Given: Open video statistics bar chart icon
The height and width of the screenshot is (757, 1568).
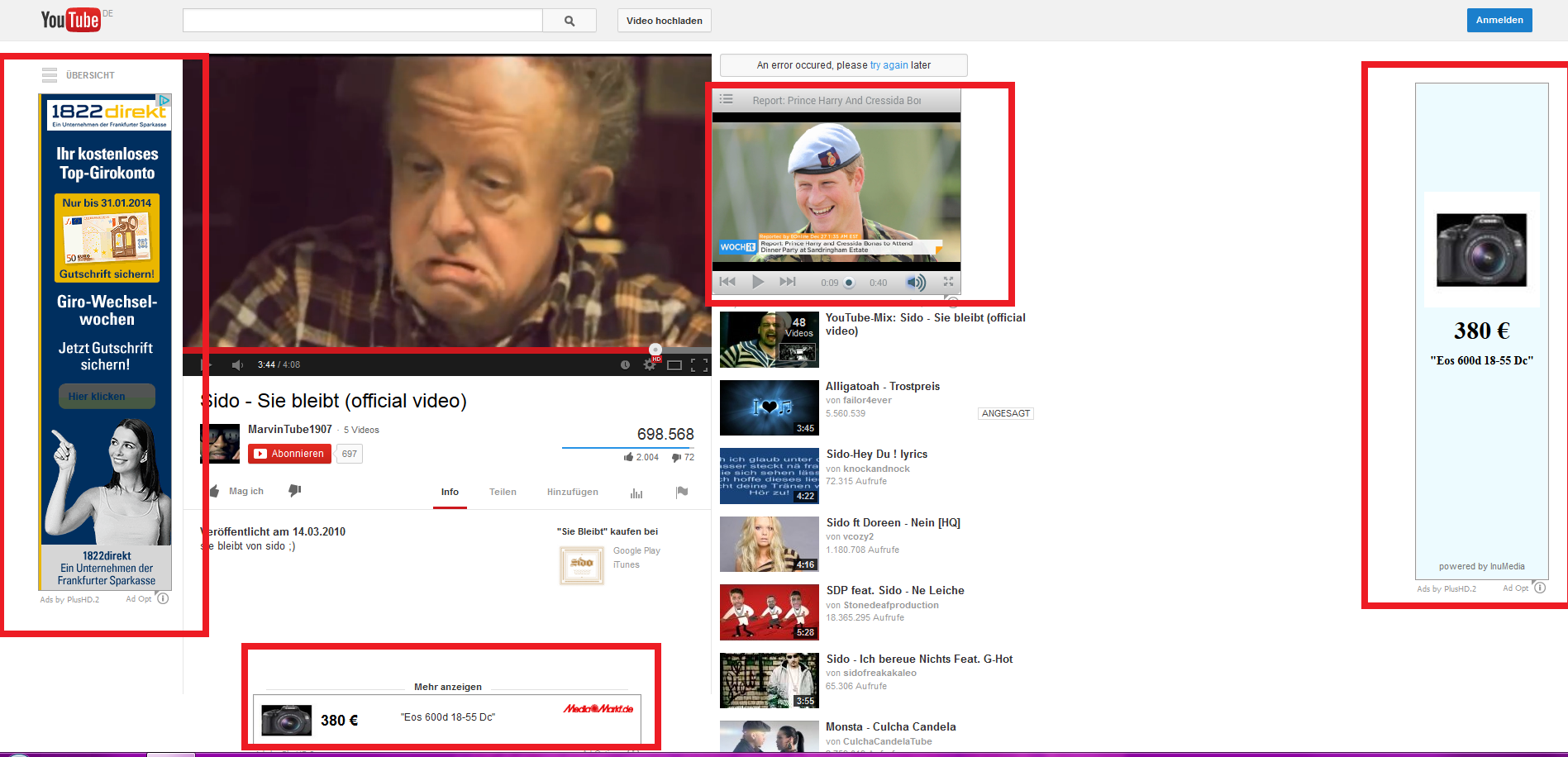Looking at the screenshot, I should pyautogui.click(x=636, y=493).
